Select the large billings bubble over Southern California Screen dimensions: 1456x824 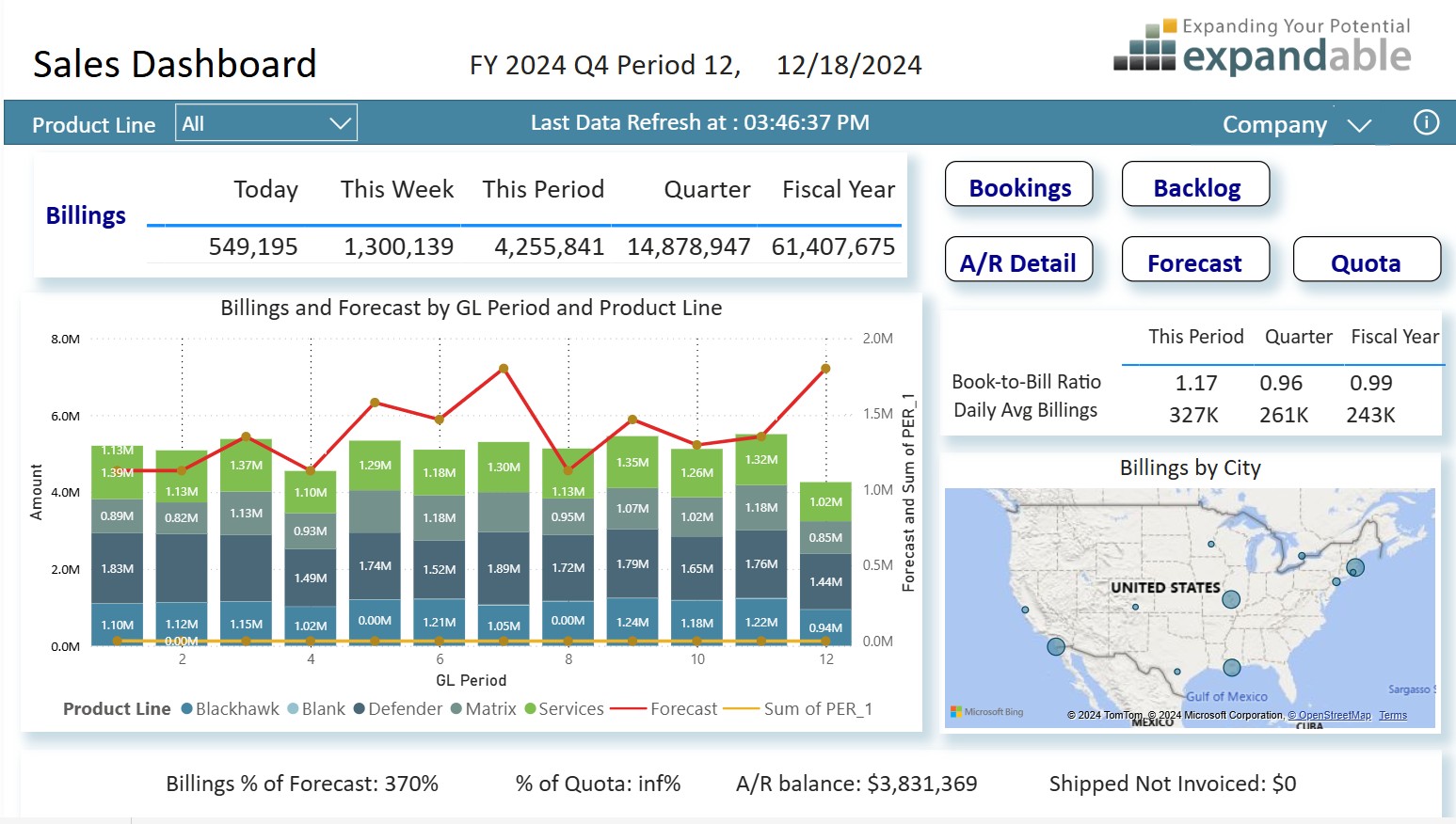click(1054, 646)
